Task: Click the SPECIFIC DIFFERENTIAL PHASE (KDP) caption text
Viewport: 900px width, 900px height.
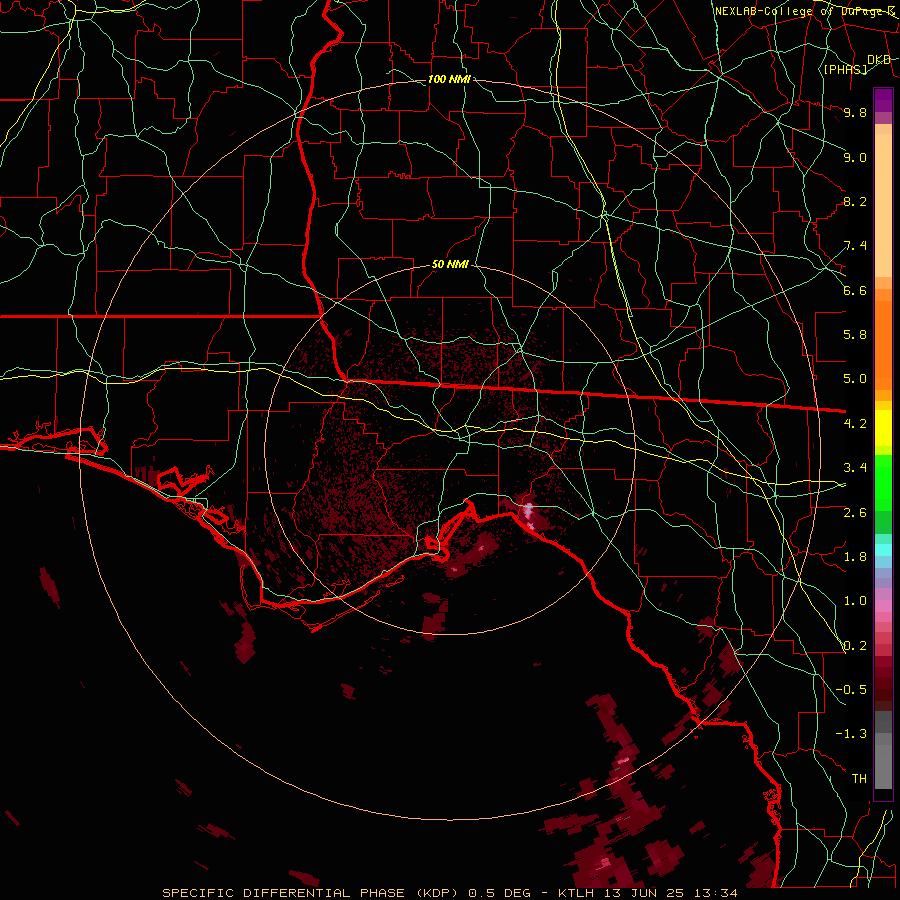Action: (310, 893)
